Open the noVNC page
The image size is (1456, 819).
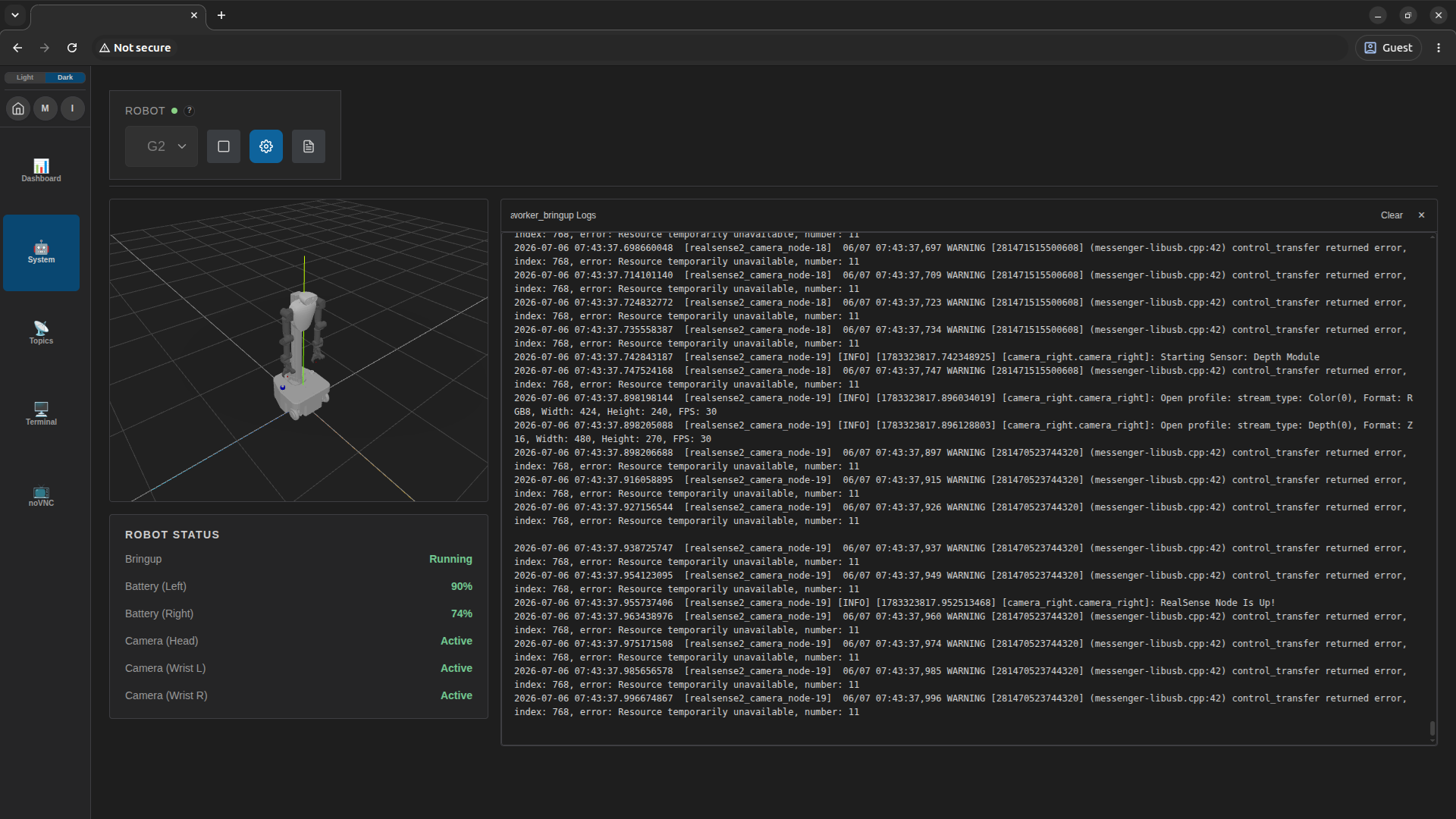(x=41, y=495)
